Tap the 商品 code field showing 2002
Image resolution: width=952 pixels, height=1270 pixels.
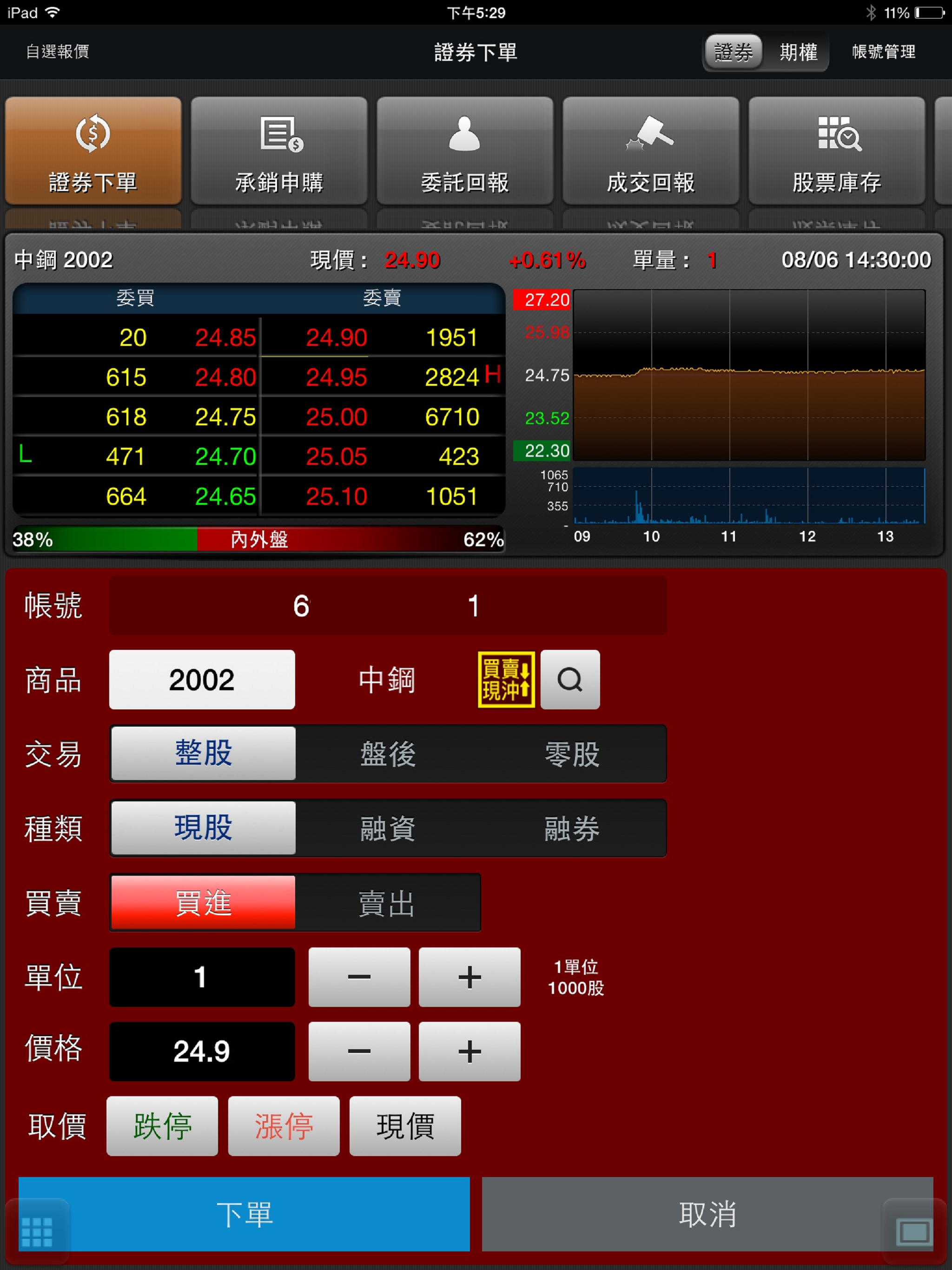[x=202, y=680]
